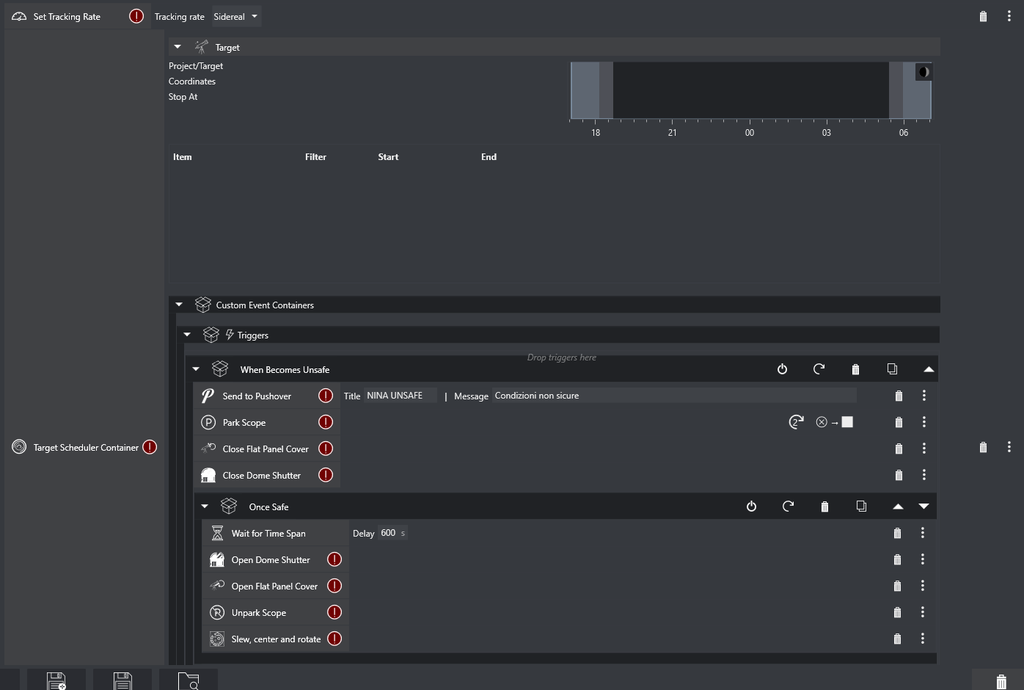This screenshot has width=1024, height=690.
Task: Click the save sequence as floppy-plus icon
Action: pos(56,681)
